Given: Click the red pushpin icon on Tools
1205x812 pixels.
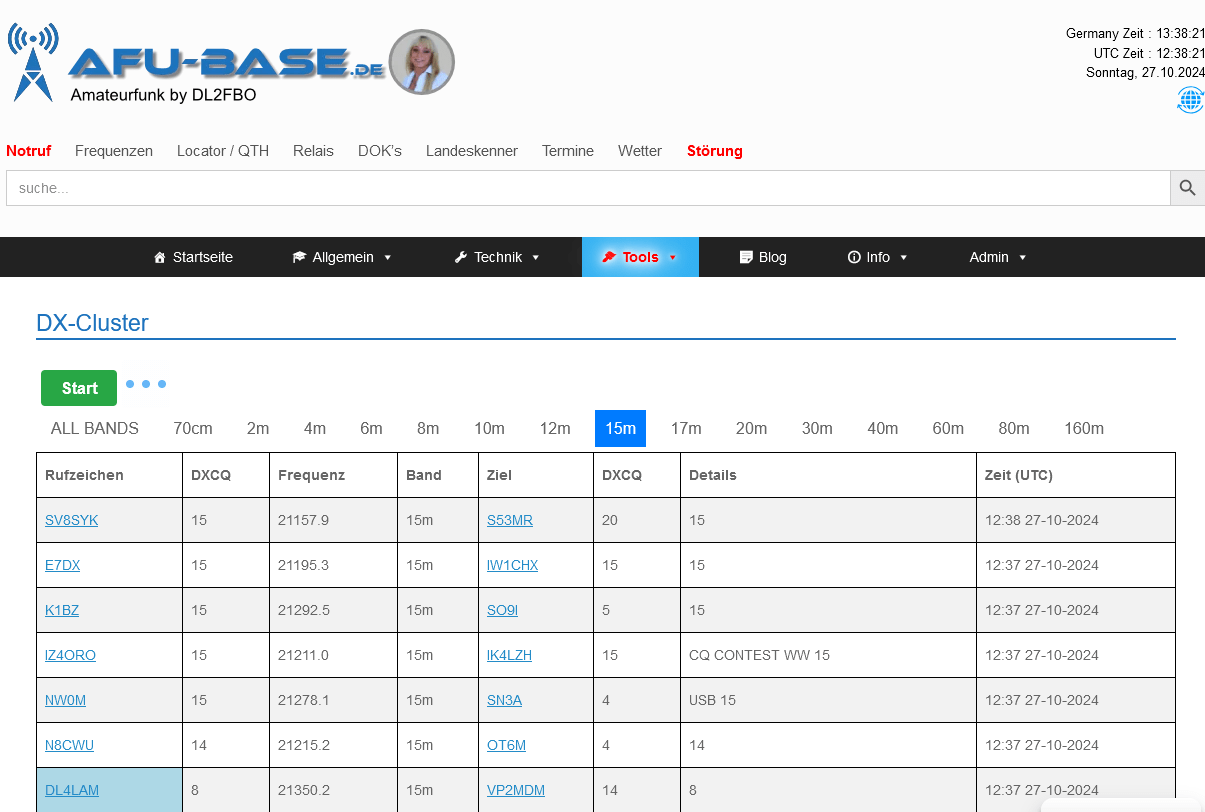Looking at the screenshot, I should tap(610, 257).
